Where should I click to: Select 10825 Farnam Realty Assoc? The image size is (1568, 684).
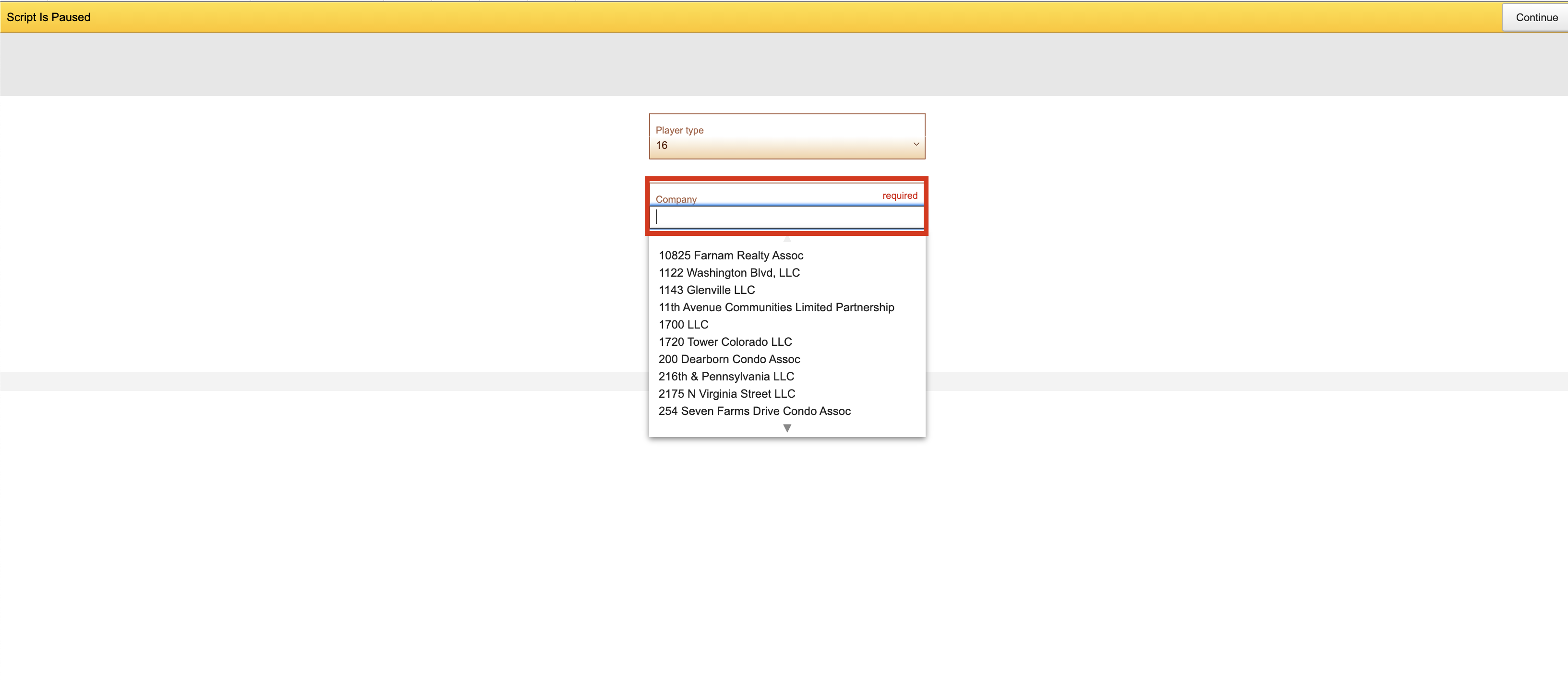(730, 255)
